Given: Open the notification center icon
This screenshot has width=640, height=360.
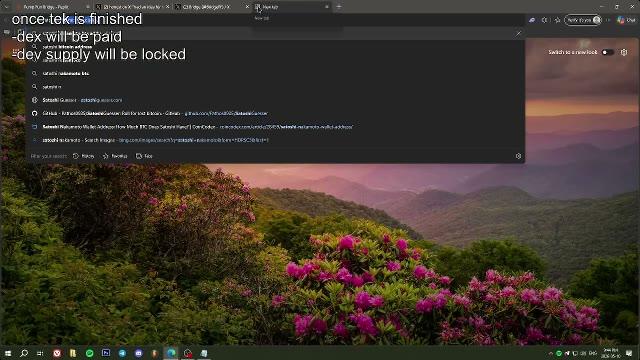Looking at the screenshot, I should tap(629, 353).
